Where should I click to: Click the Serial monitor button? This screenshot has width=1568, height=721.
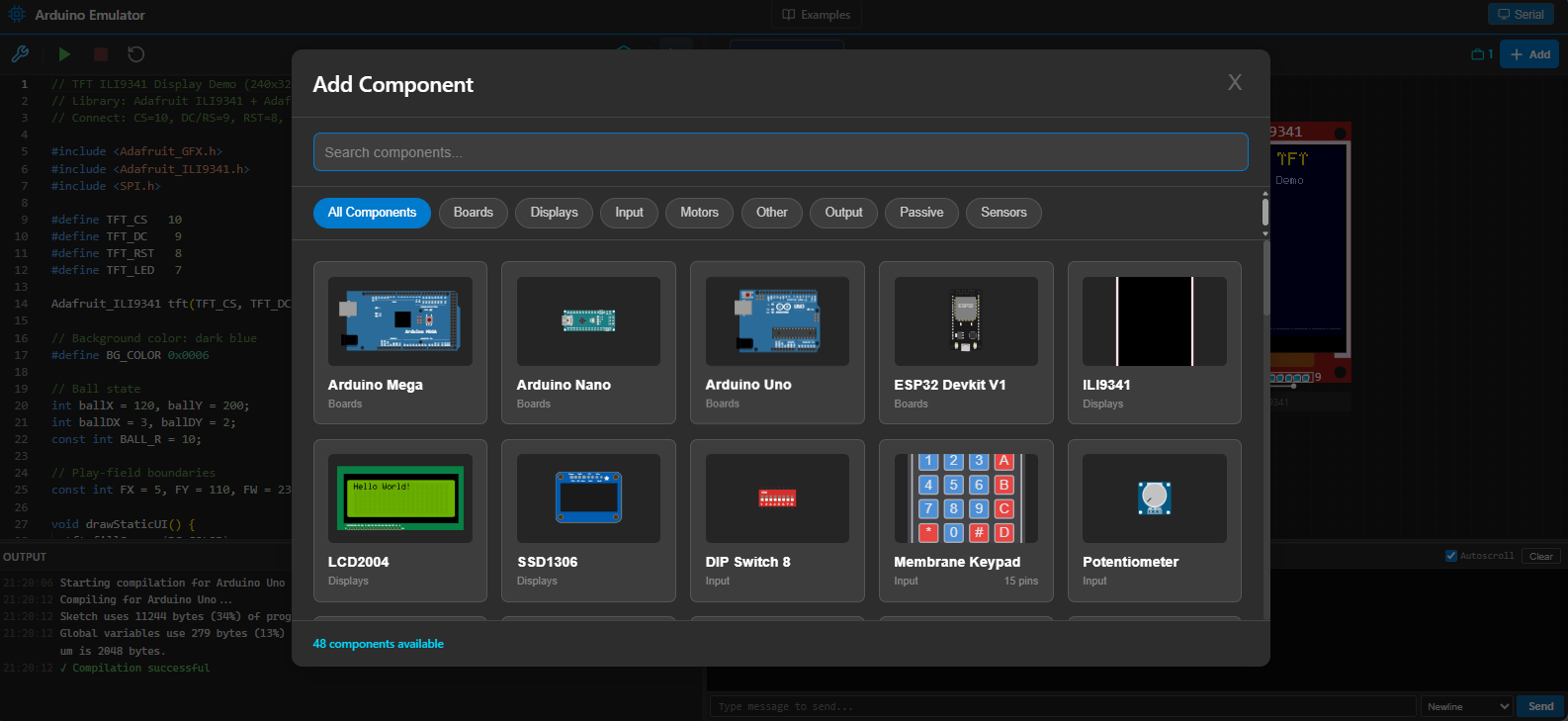click(1521, 15)
